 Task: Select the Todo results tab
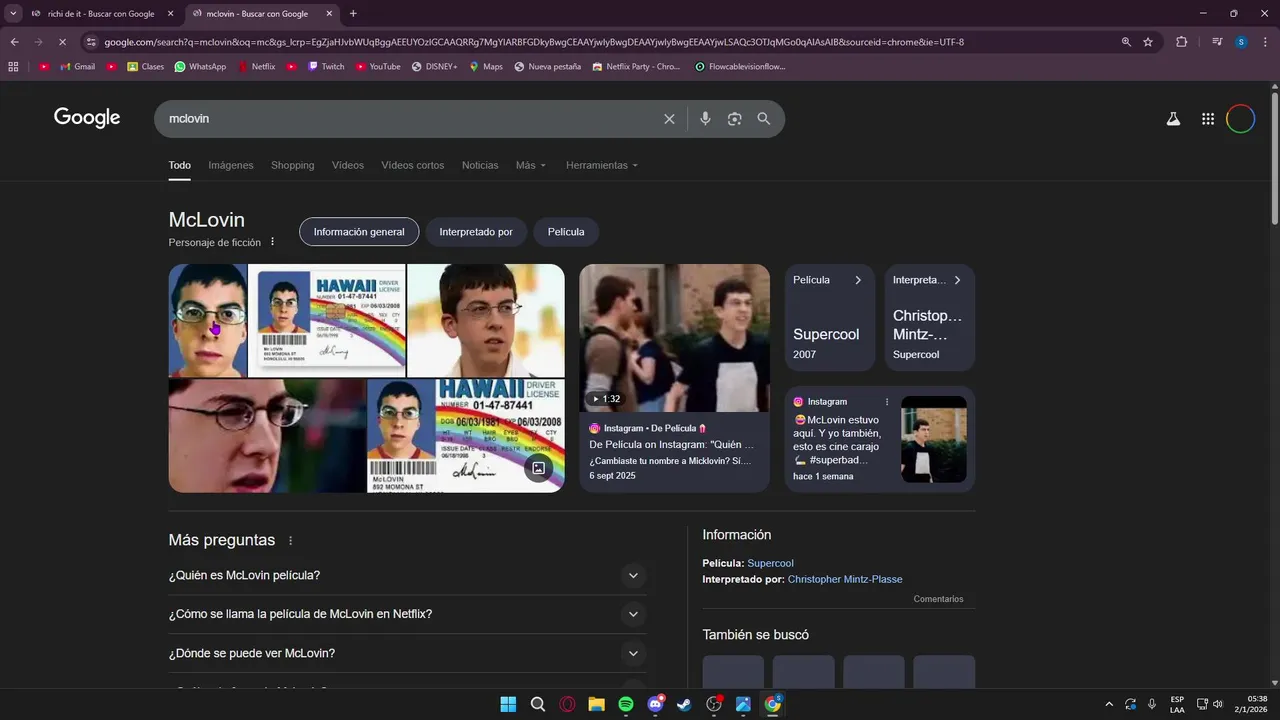(179, 165)
